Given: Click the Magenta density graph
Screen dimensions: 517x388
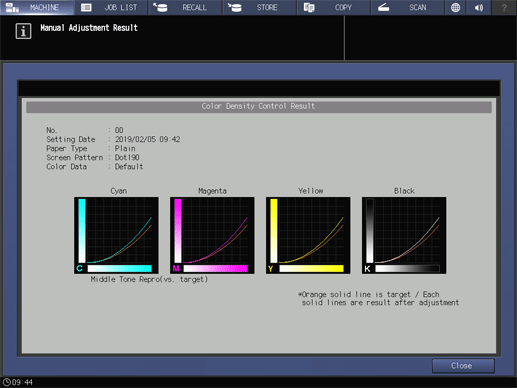Looking at the screenshot, I should click(x=212, y=235).
